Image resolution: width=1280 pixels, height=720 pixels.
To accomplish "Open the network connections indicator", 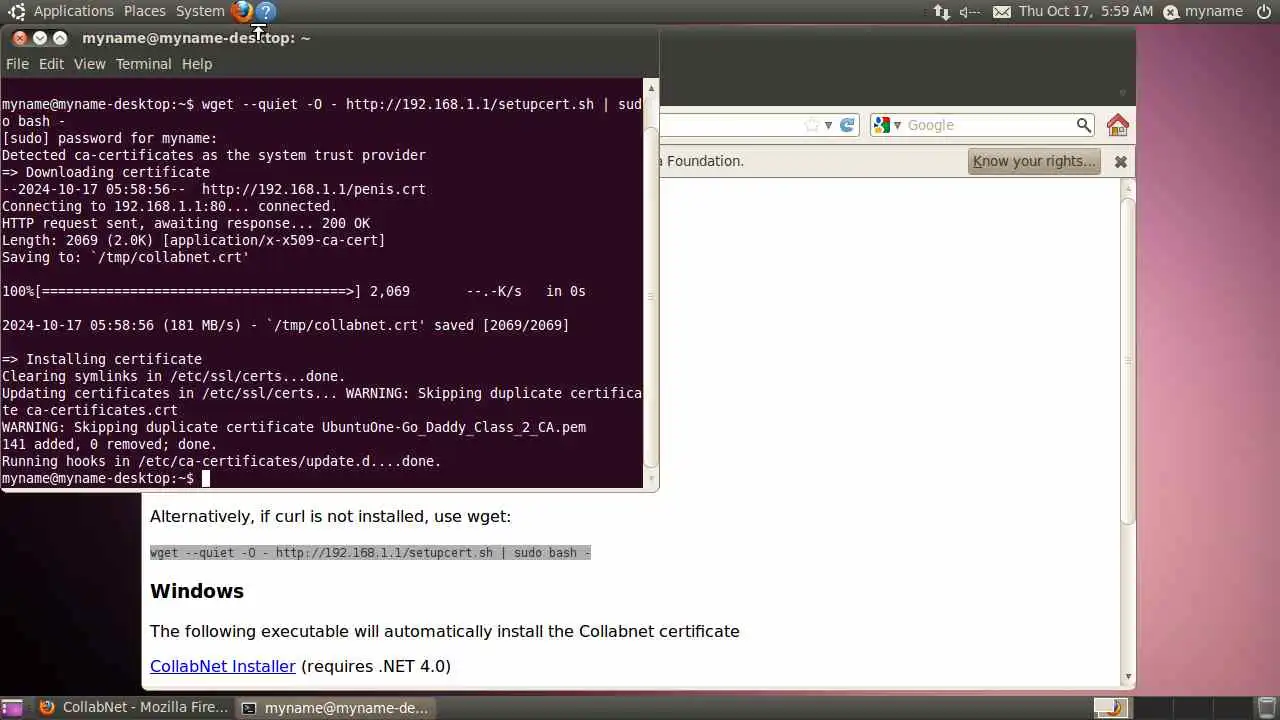I will point(942,11).
